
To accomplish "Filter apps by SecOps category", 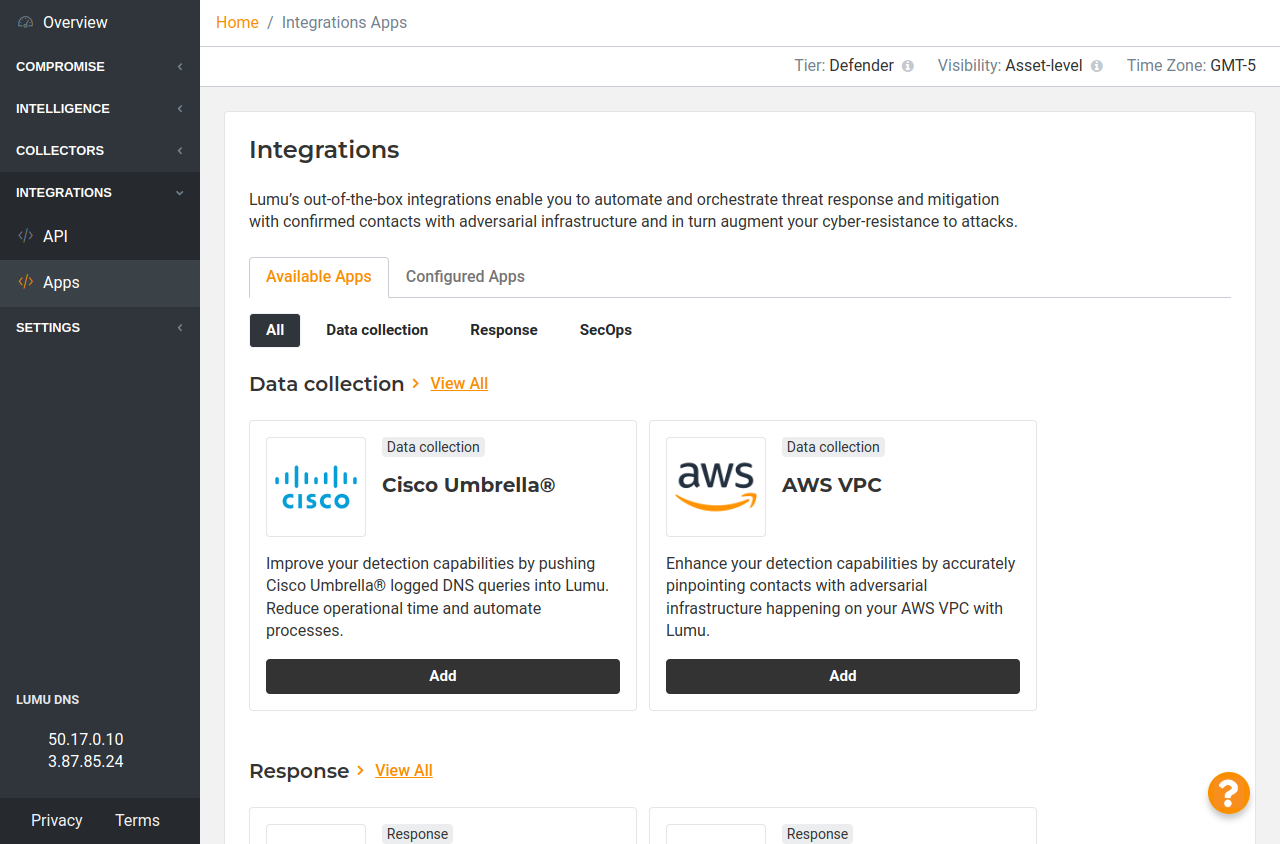I will tap(605, 330).
